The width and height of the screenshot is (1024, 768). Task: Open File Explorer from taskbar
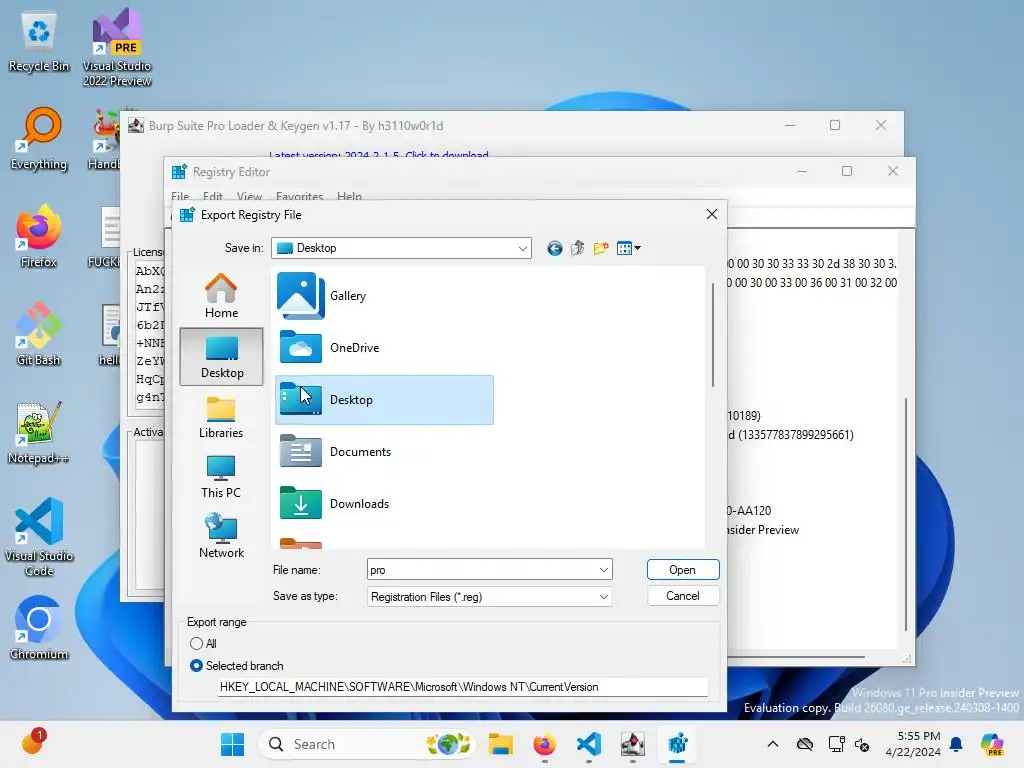(x=501, y=744)
